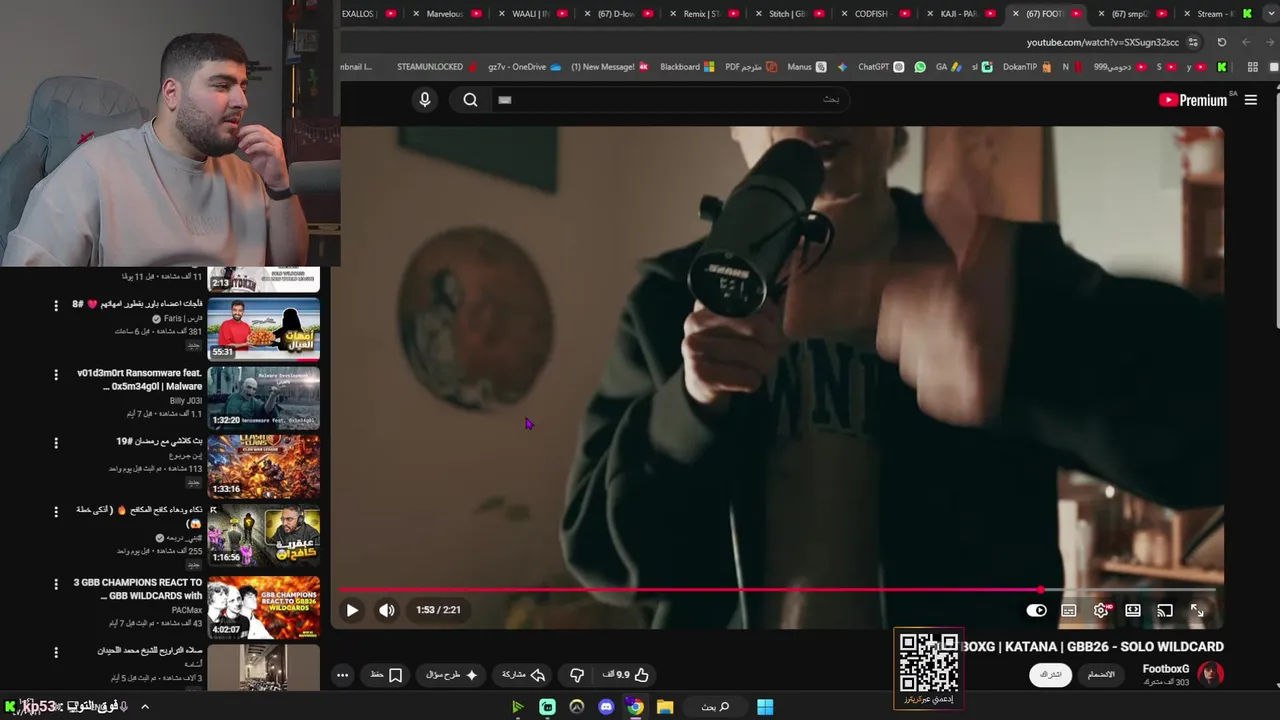
Task: Open the 4:02:07 GBB Champions thumbnail
Action: [x=264, y=607]
